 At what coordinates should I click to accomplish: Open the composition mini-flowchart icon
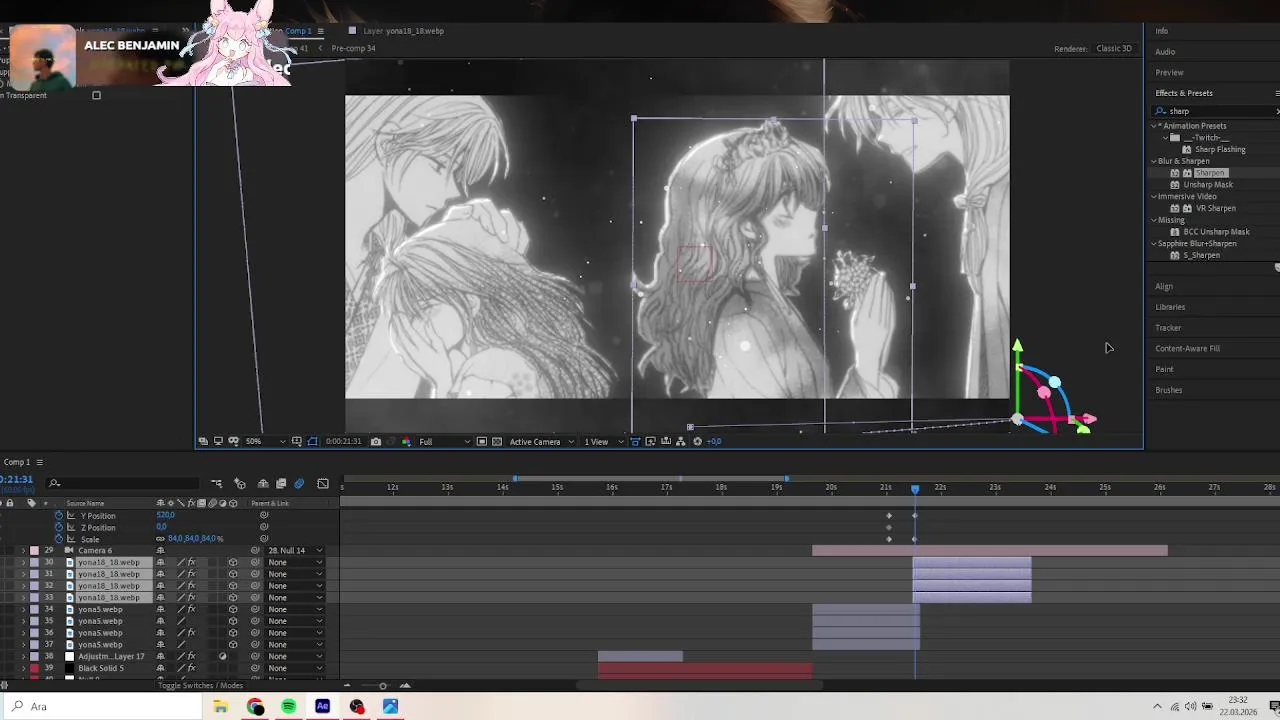coord(216,484)
